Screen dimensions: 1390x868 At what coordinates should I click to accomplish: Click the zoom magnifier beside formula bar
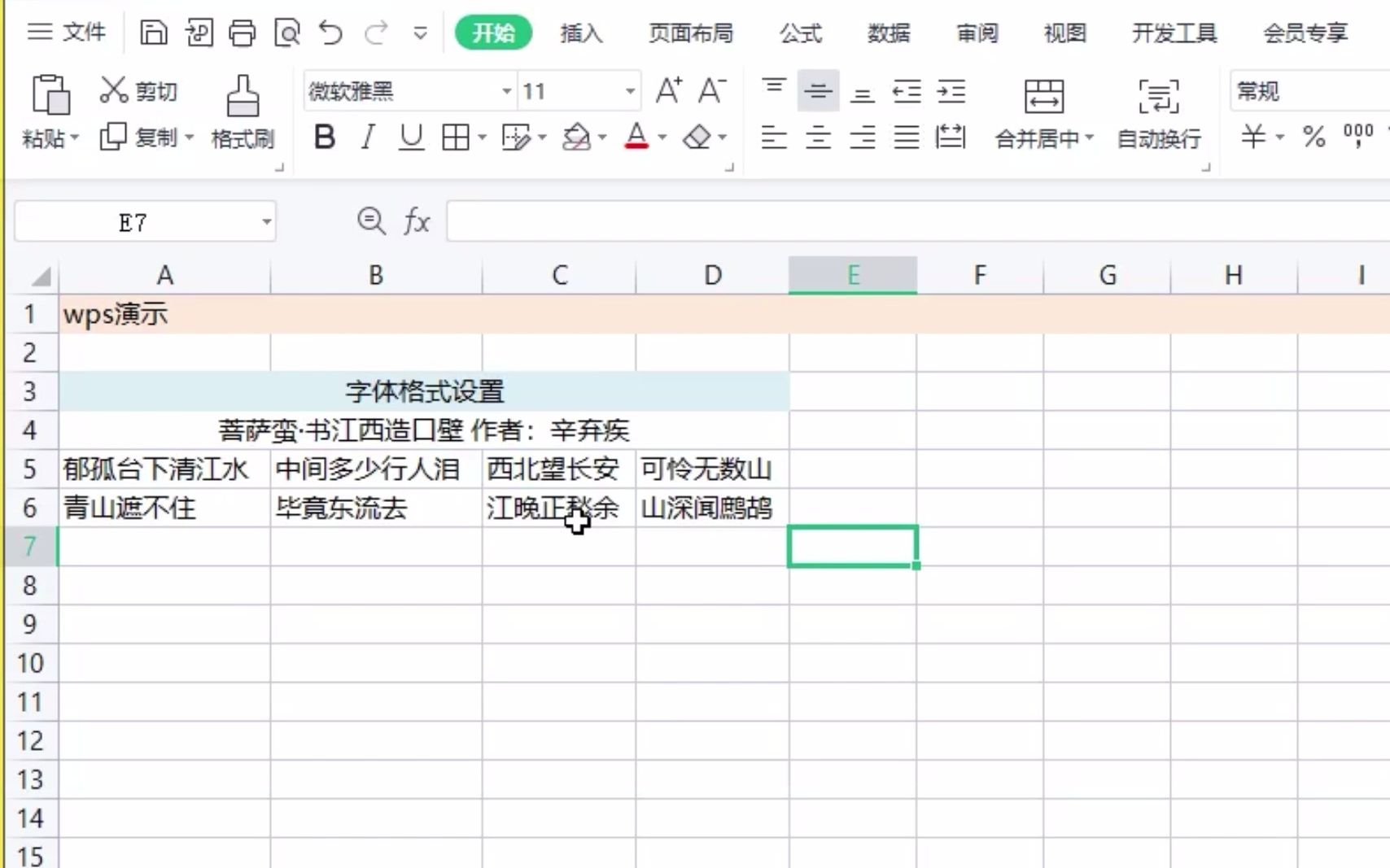371,220
